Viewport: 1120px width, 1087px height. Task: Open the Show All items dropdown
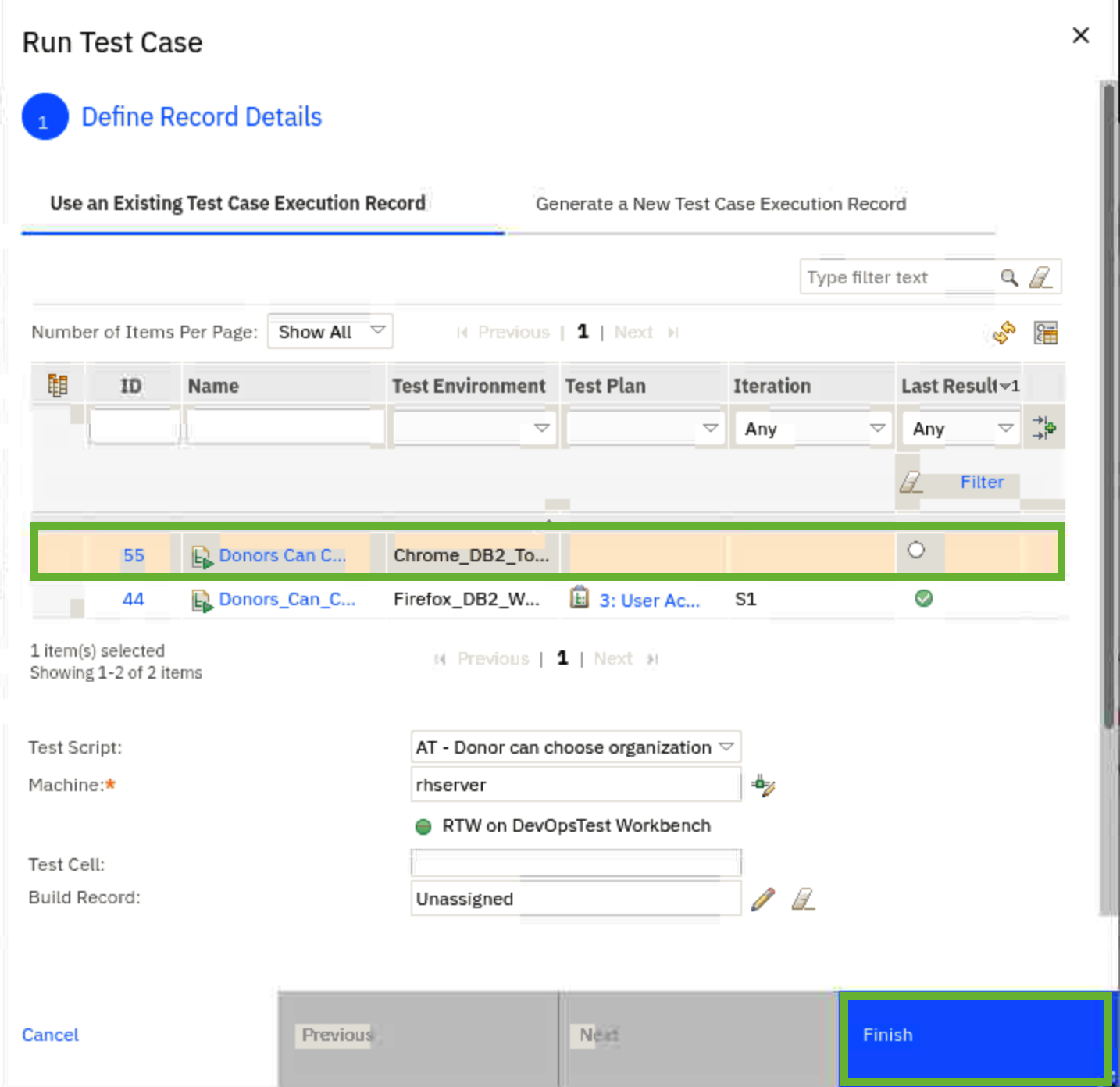[330, 332]
